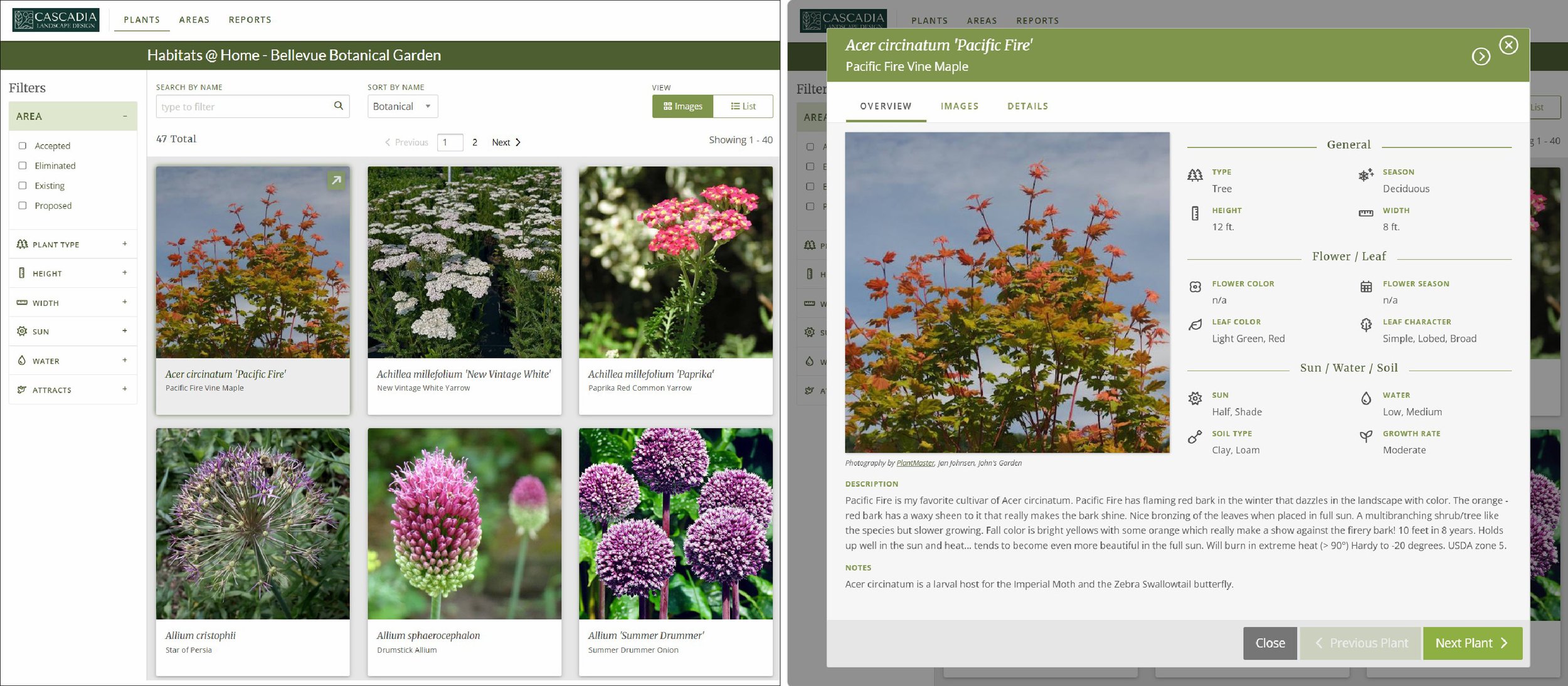The height and width of the screenshot is (686, 1568).
Task: Click the large Pacific Fire maple photo in dialog
Action: point(1007,292)
